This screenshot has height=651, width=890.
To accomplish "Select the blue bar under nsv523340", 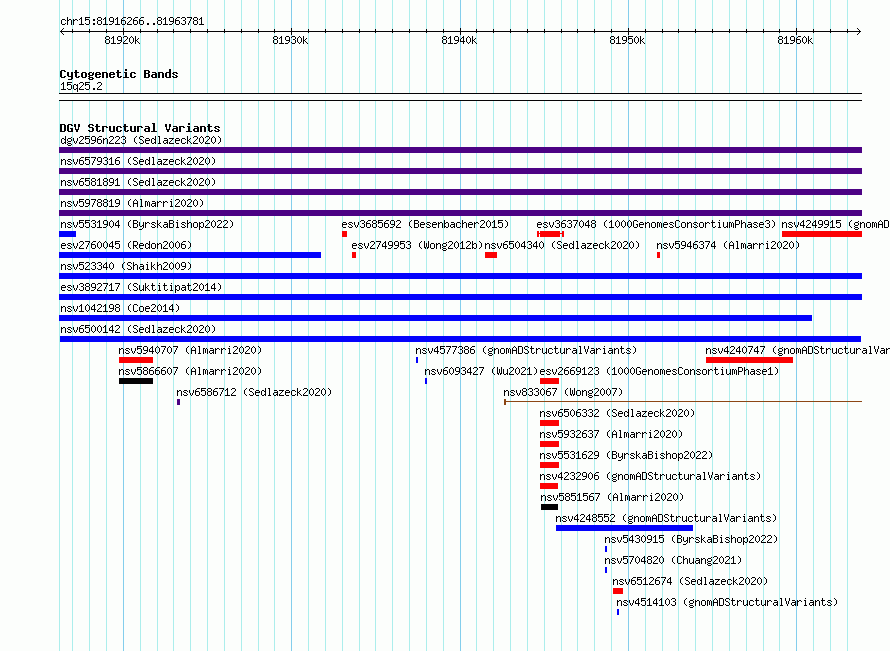I will point(460,276).
